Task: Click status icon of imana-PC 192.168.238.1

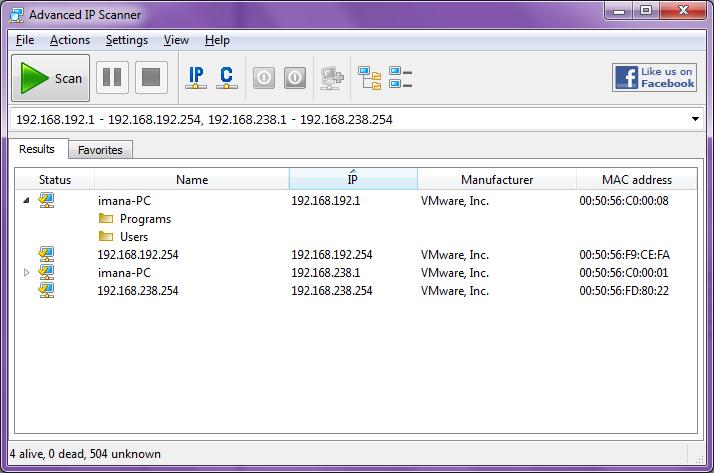Action: pyautogui.click(x=46, y=272)
